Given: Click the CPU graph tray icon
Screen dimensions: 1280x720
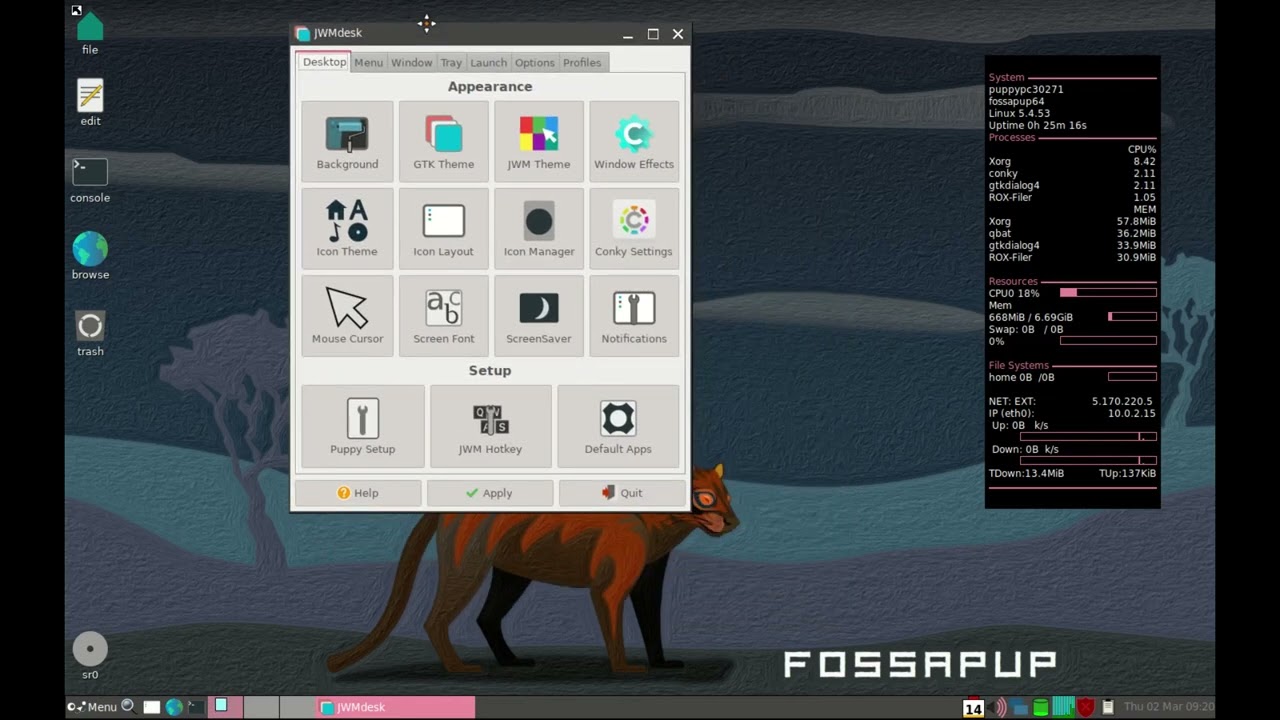Looking at the screenshot, I should [1063, 708].
